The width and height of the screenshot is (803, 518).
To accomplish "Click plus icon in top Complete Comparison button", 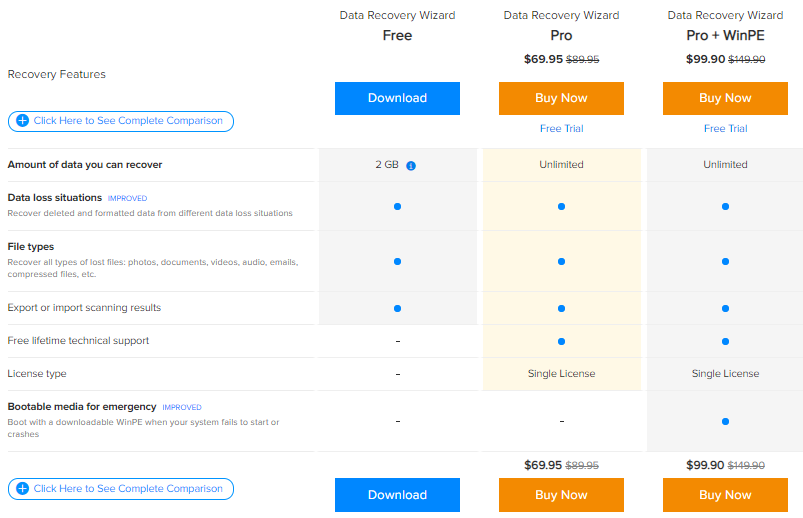I will 23,120.
